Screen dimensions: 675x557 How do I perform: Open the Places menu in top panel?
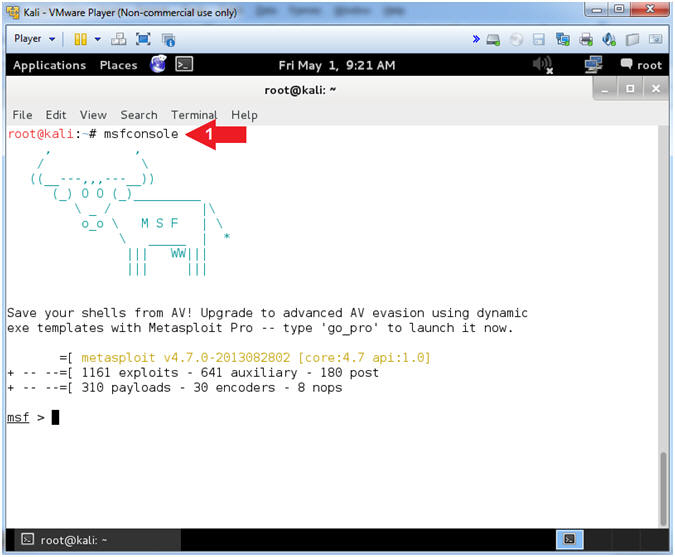click(118, 65)
